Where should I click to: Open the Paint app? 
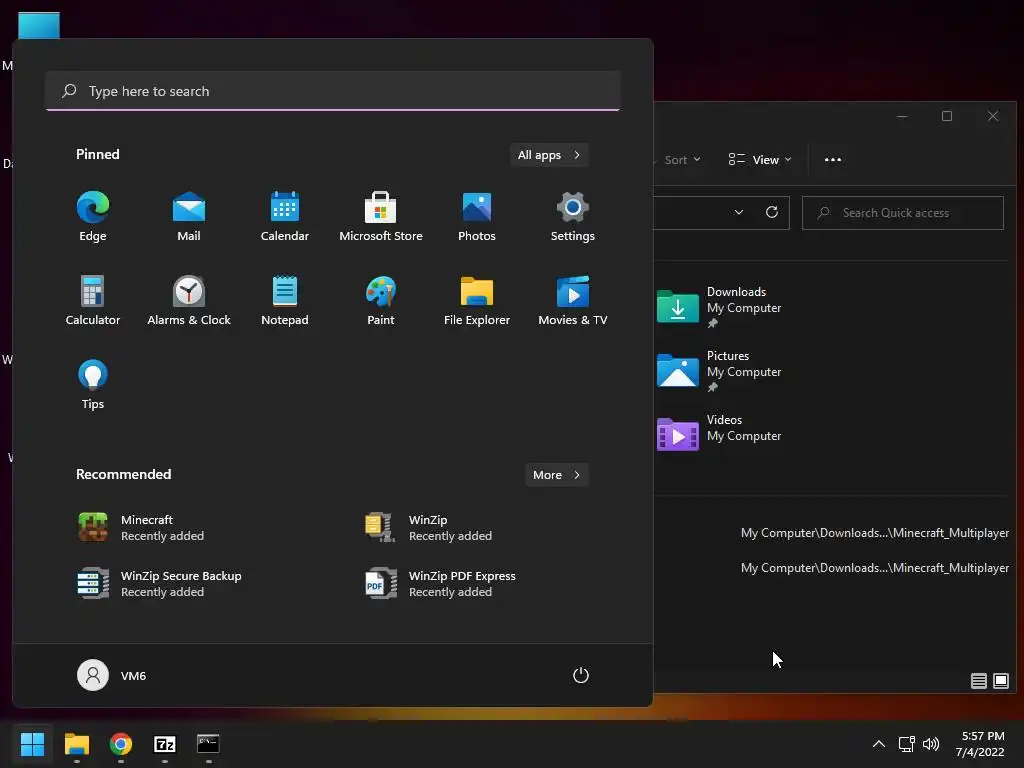(381, 300)
